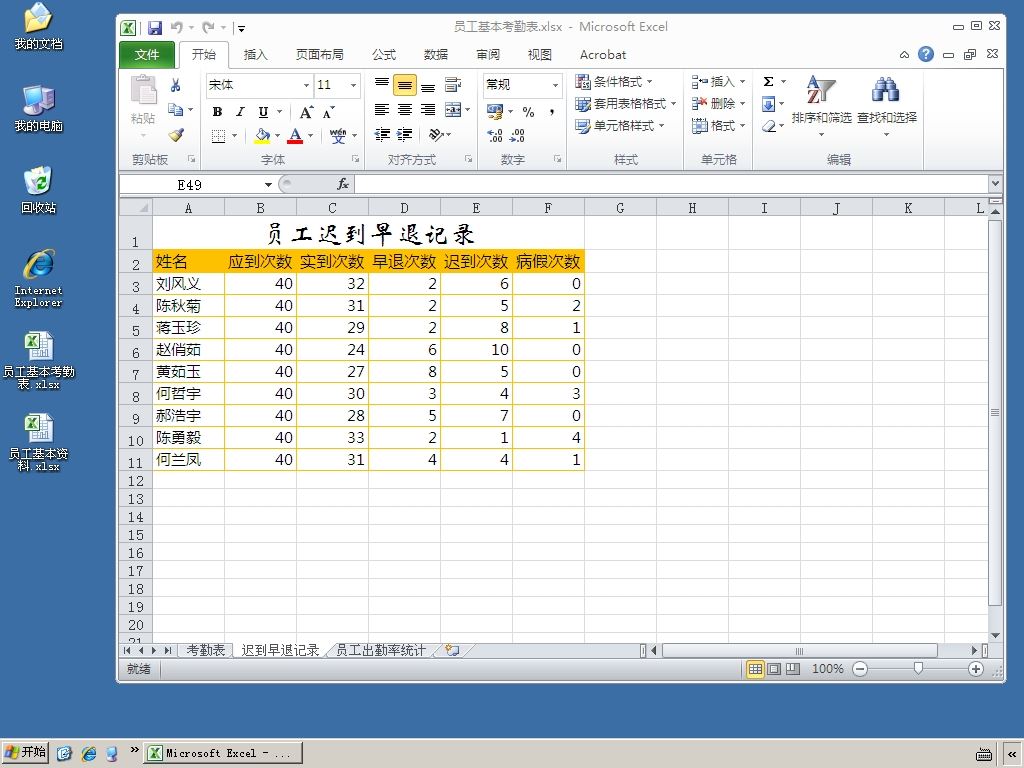1024x768 pixels.
Task: Increase font size with the larger A icon
Action: 306,112
